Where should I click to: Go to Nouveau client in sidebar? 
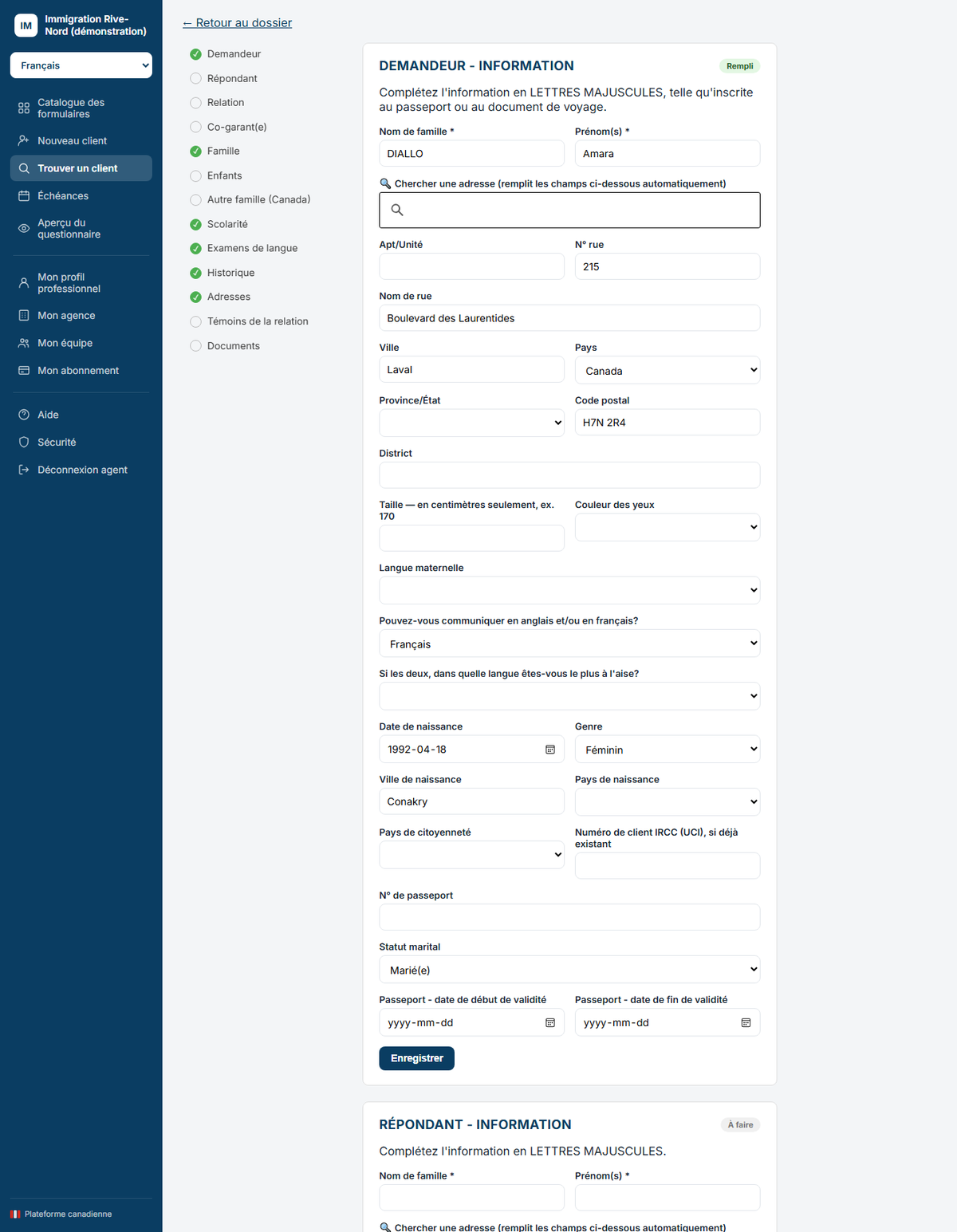[x=81, y=140]
